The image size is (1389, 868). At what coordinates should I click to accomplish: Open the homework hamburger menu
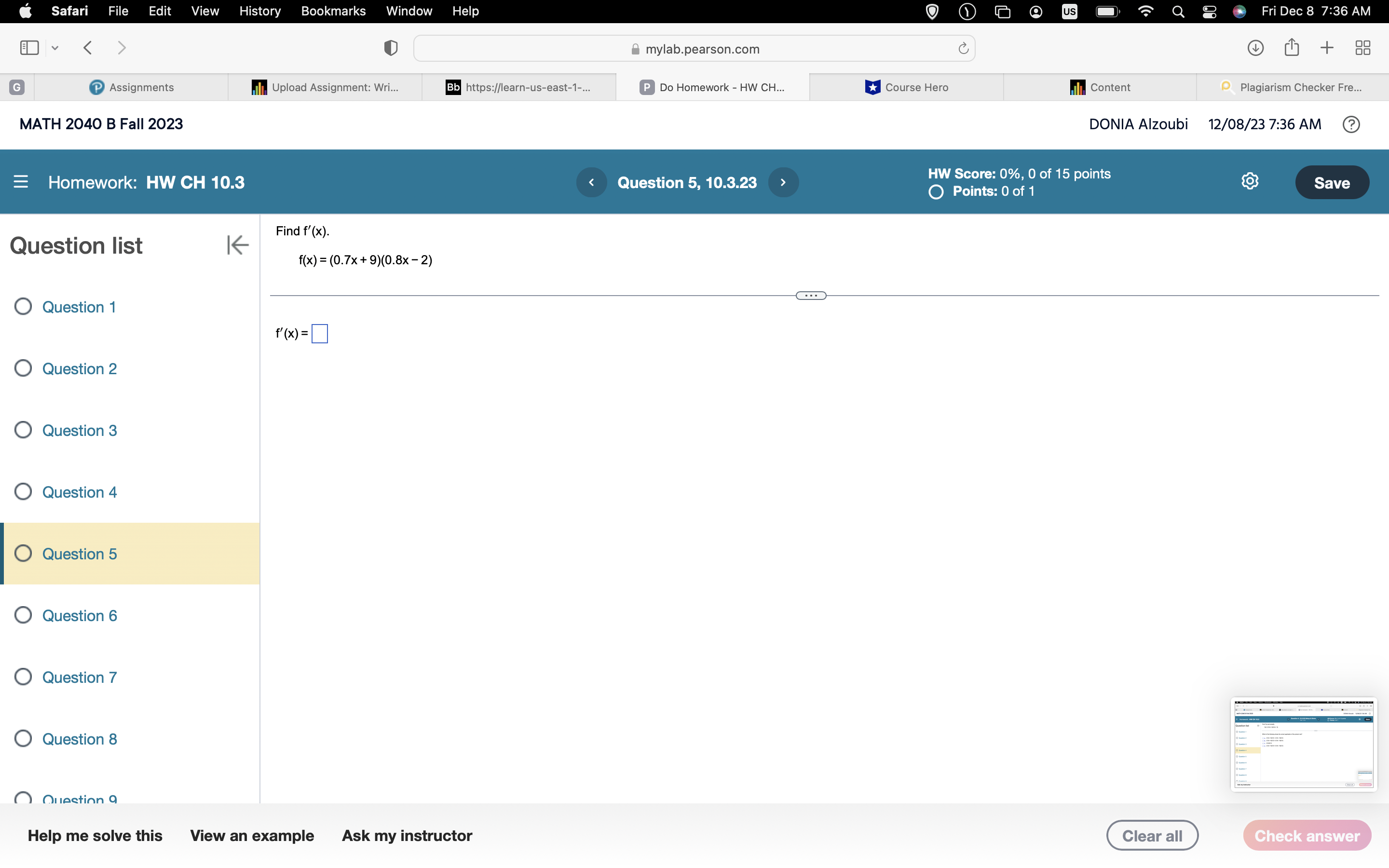click(x=21, y=182)
